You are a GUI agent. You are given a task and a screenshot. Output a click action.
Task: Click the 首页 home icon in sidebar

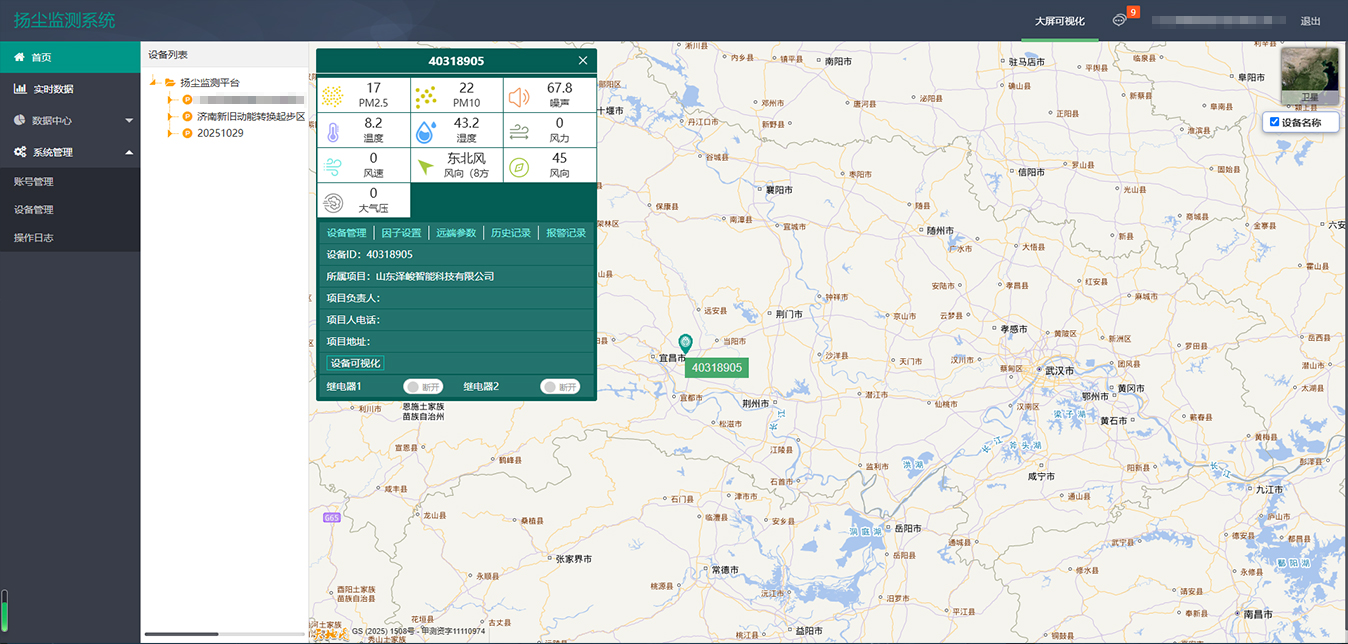pyautogui.click(x=19, y=57)
